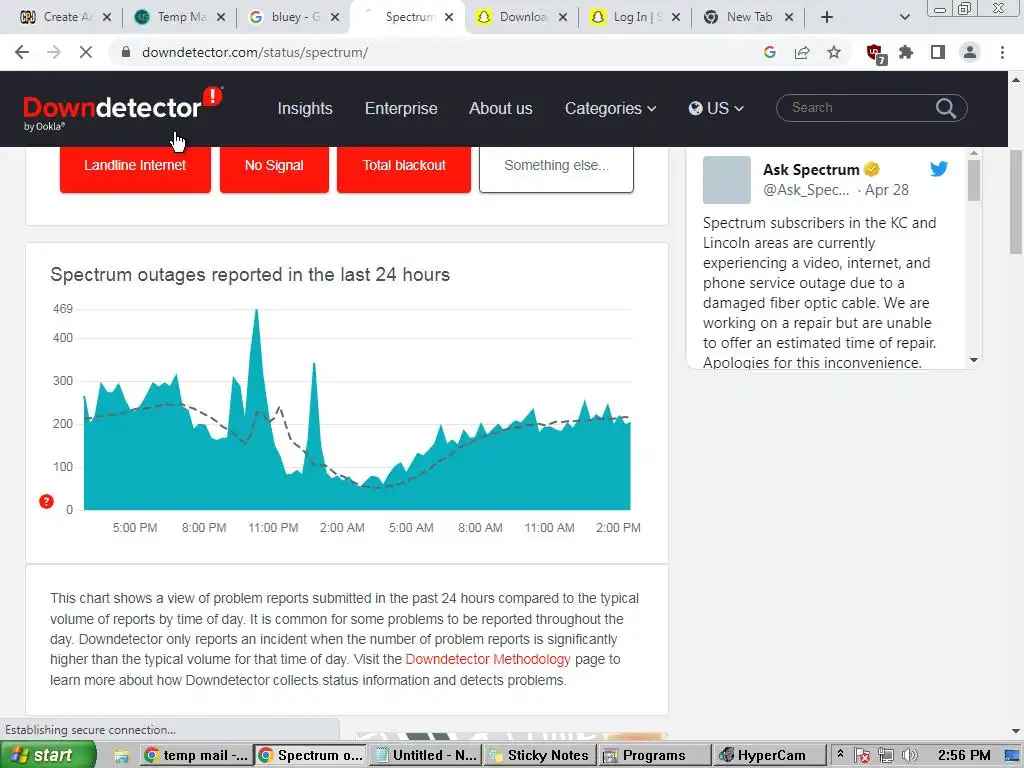Click the network tray icon

886,756
